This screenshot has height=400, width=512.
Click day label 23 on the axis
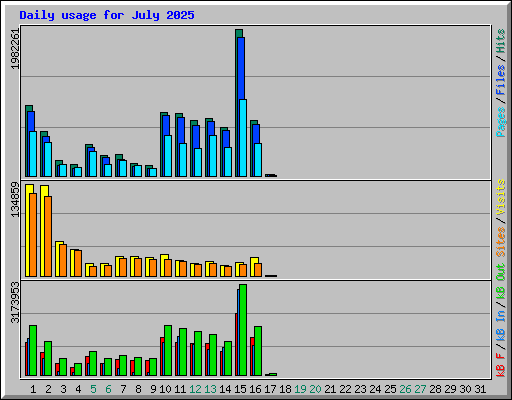pyautogui.click(x=360, y=389)
